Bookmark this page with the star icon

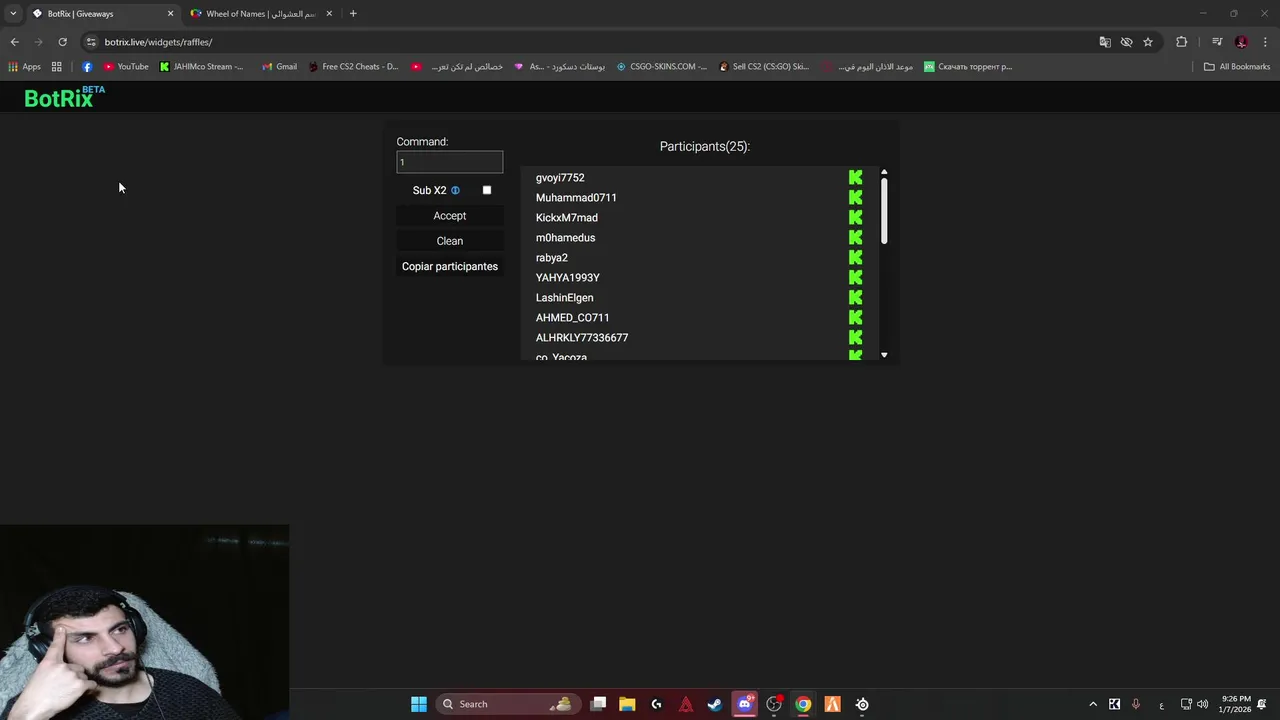pos(1148,42)
